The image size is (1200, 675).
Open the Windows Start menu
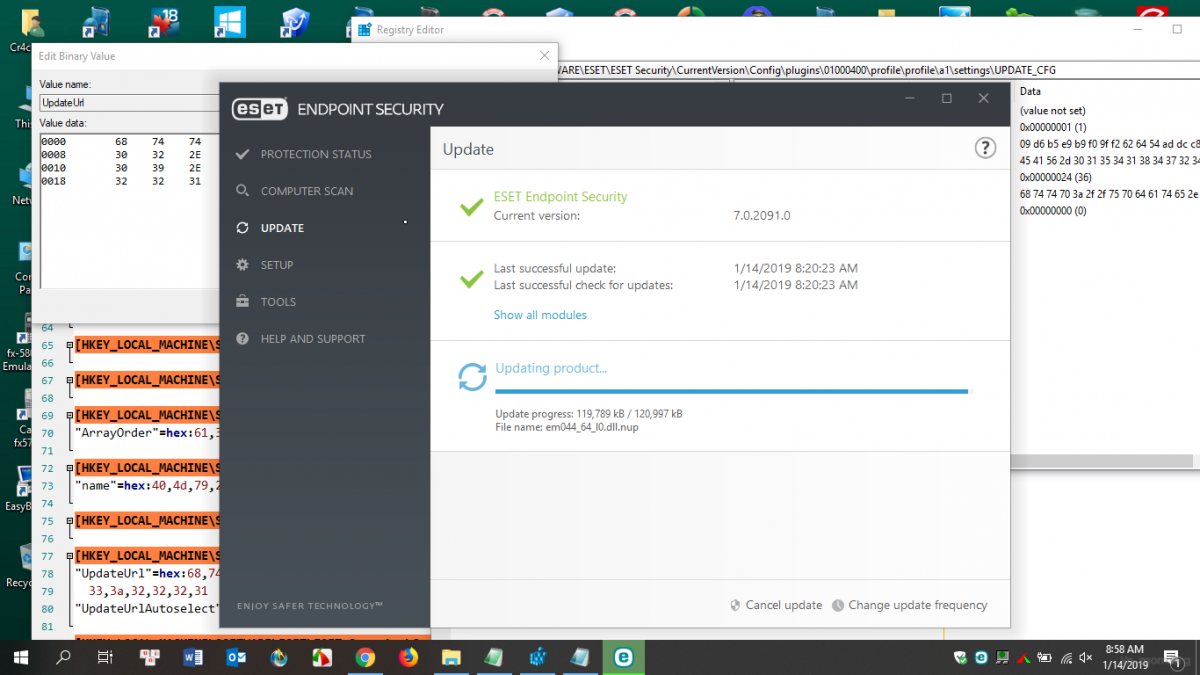point(20,657)
